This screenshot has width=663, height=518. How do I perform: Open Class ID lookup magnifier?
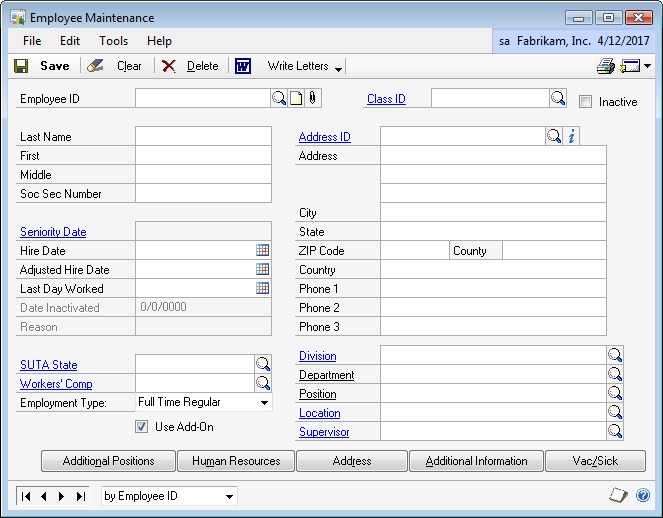coord(558,98)
